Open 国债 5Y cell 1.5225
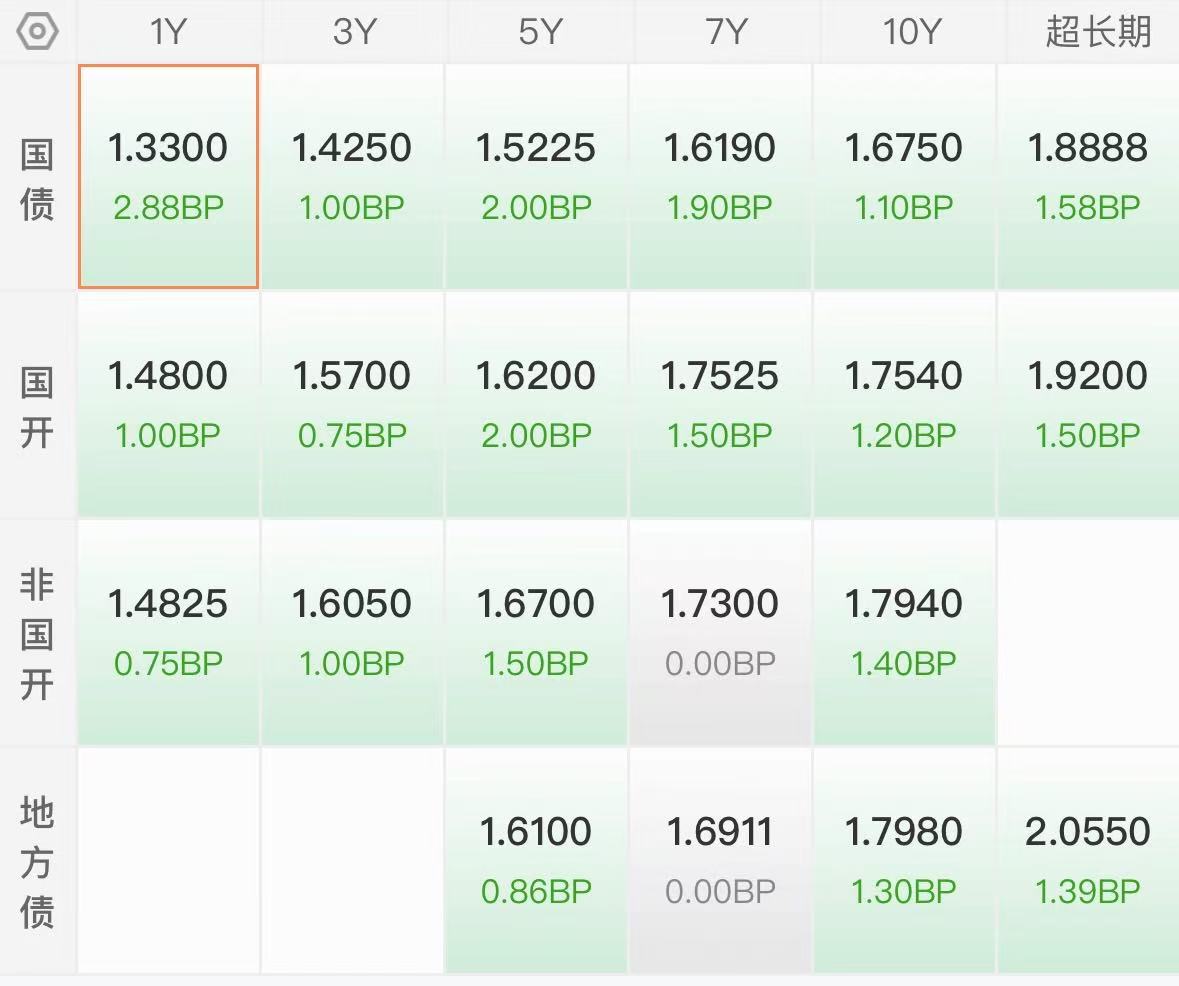Viewport: 1179px width, 986px height. pyautogui.click(x=536, y=177)
